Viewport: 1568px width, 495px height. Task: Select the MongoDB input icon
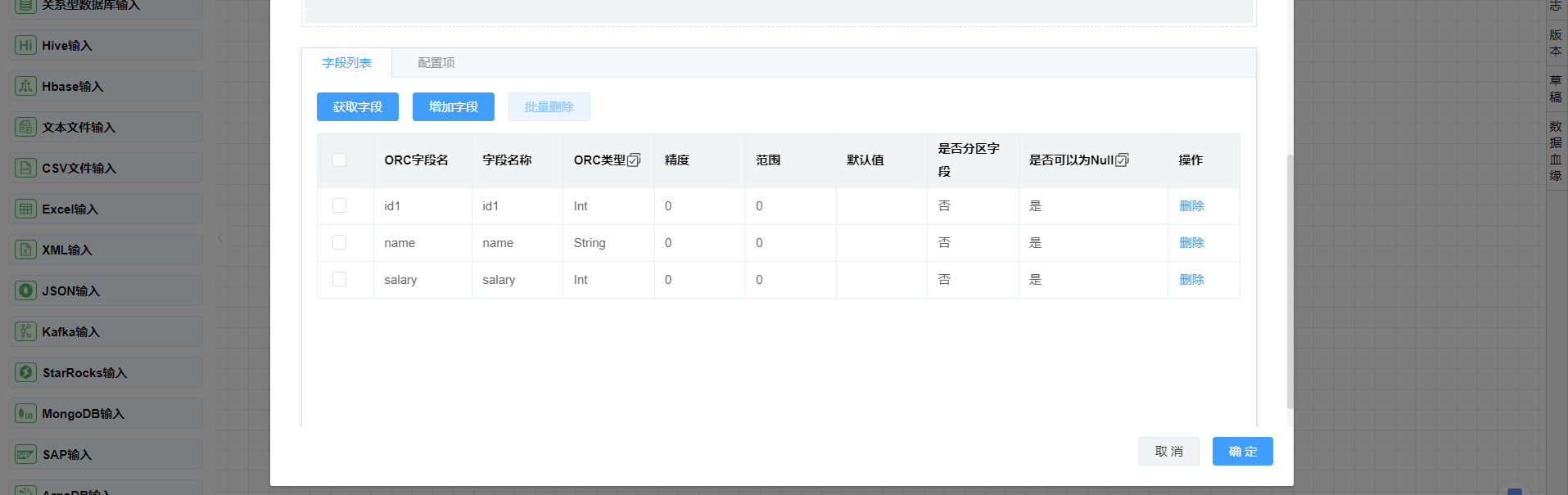coord(25,414)
